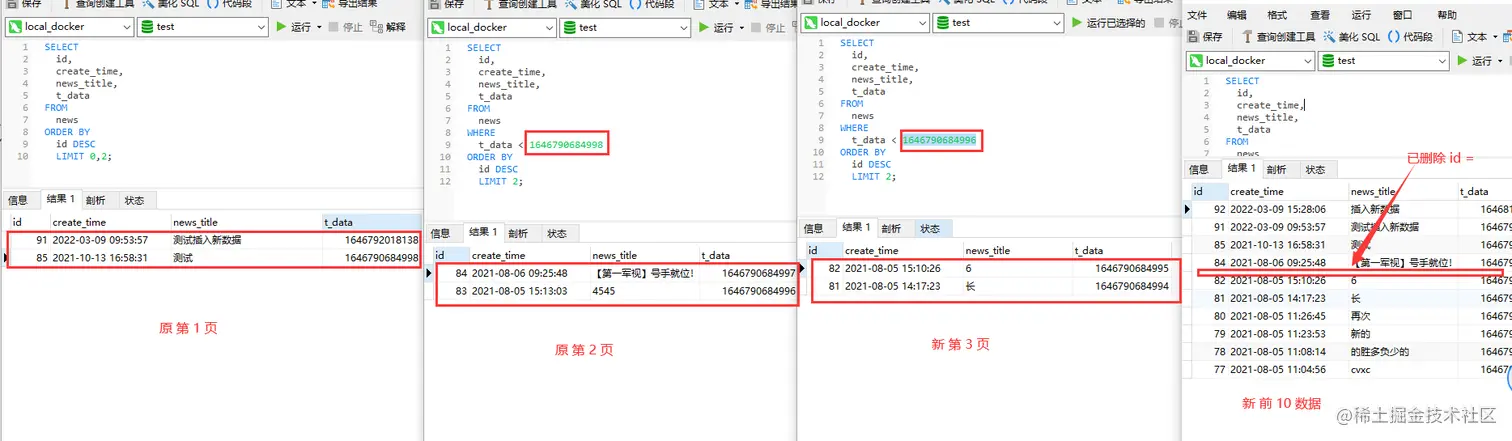Click the news_title column header in 原第1页 window

[245, 222]
